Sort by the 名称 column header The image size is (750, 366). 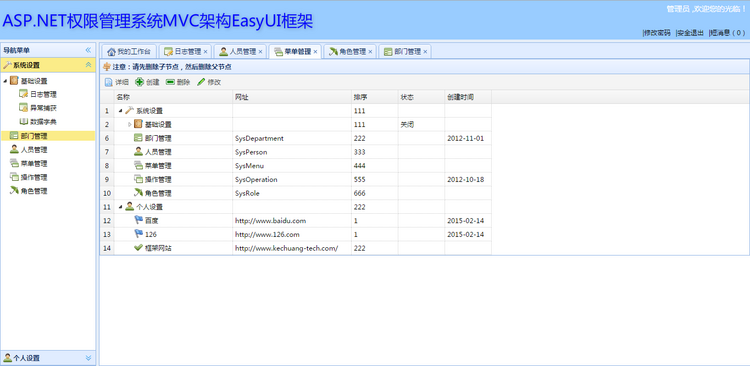coord(173,97)
